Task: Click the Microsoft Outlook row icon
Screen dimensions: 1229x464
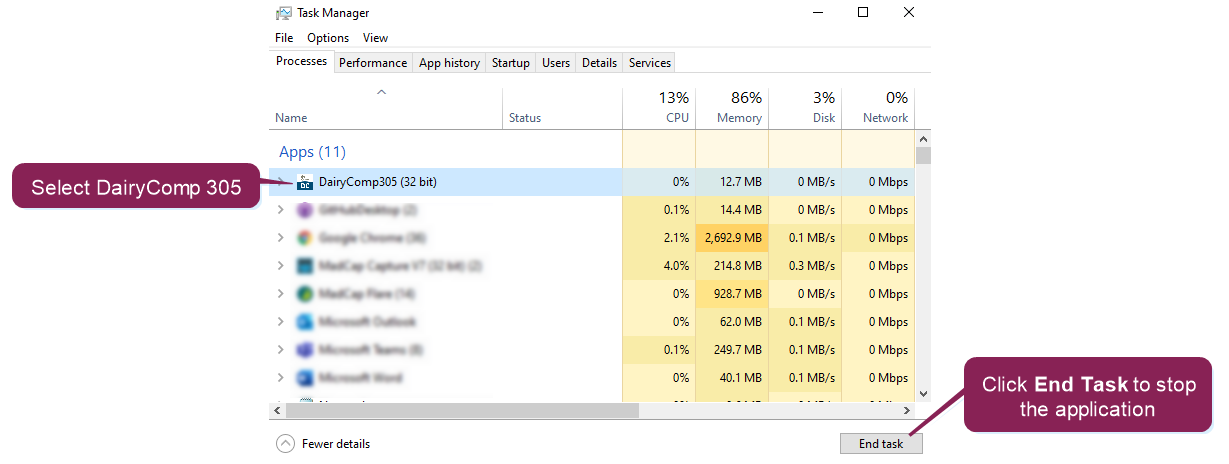Action: point(305,322)
